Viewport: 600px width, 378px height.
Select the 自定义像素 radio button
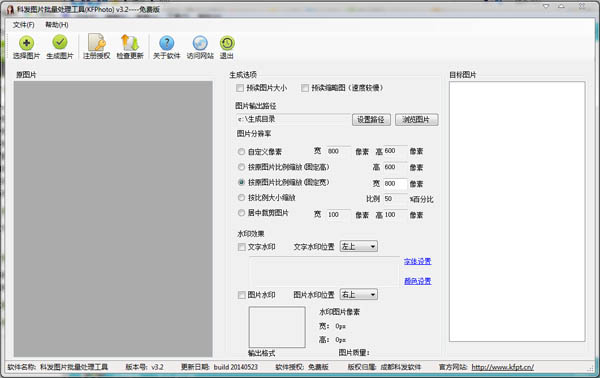[241, 152]
